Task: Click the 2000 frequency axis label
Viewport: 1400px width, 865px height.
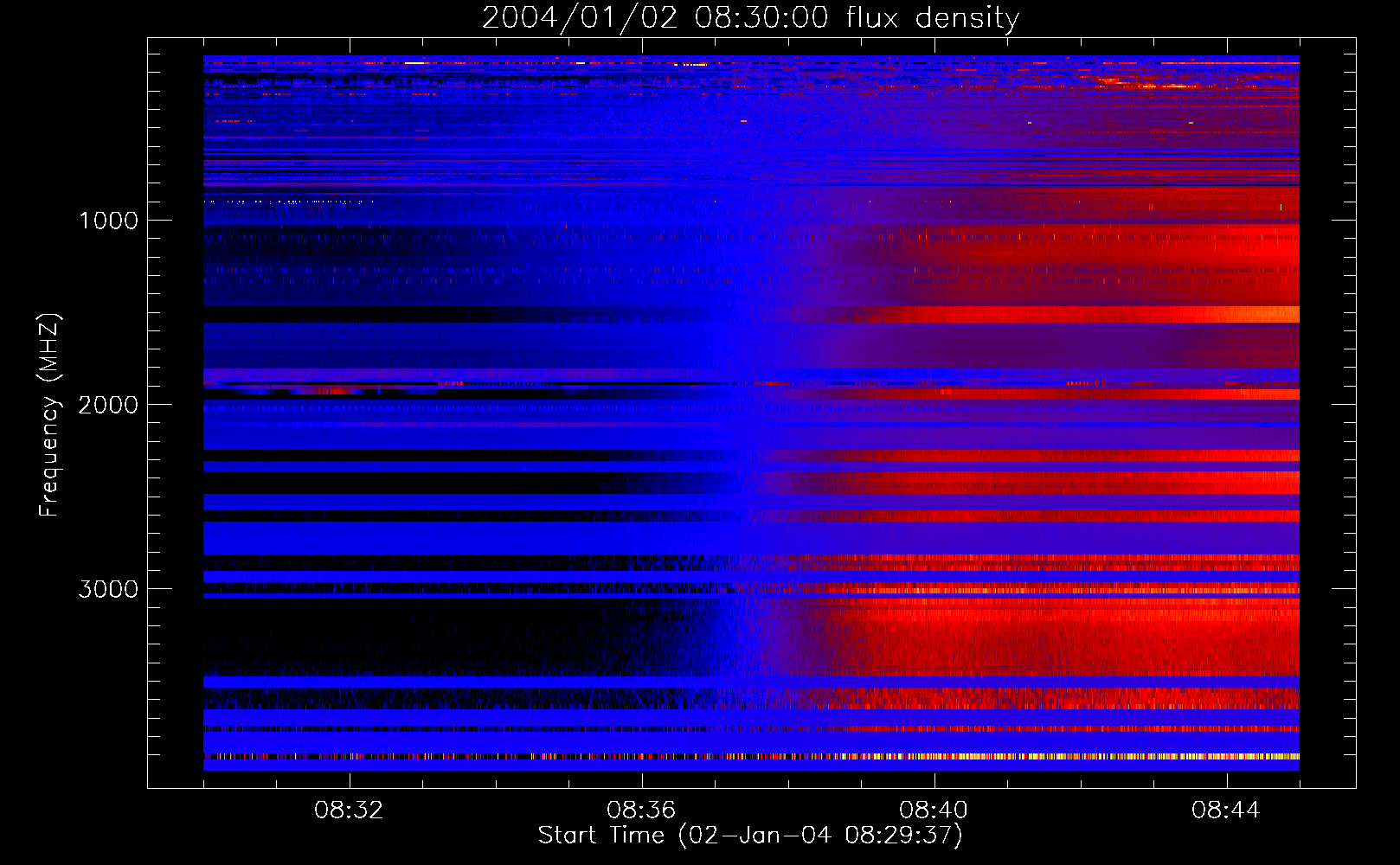Action: point(108,405)
